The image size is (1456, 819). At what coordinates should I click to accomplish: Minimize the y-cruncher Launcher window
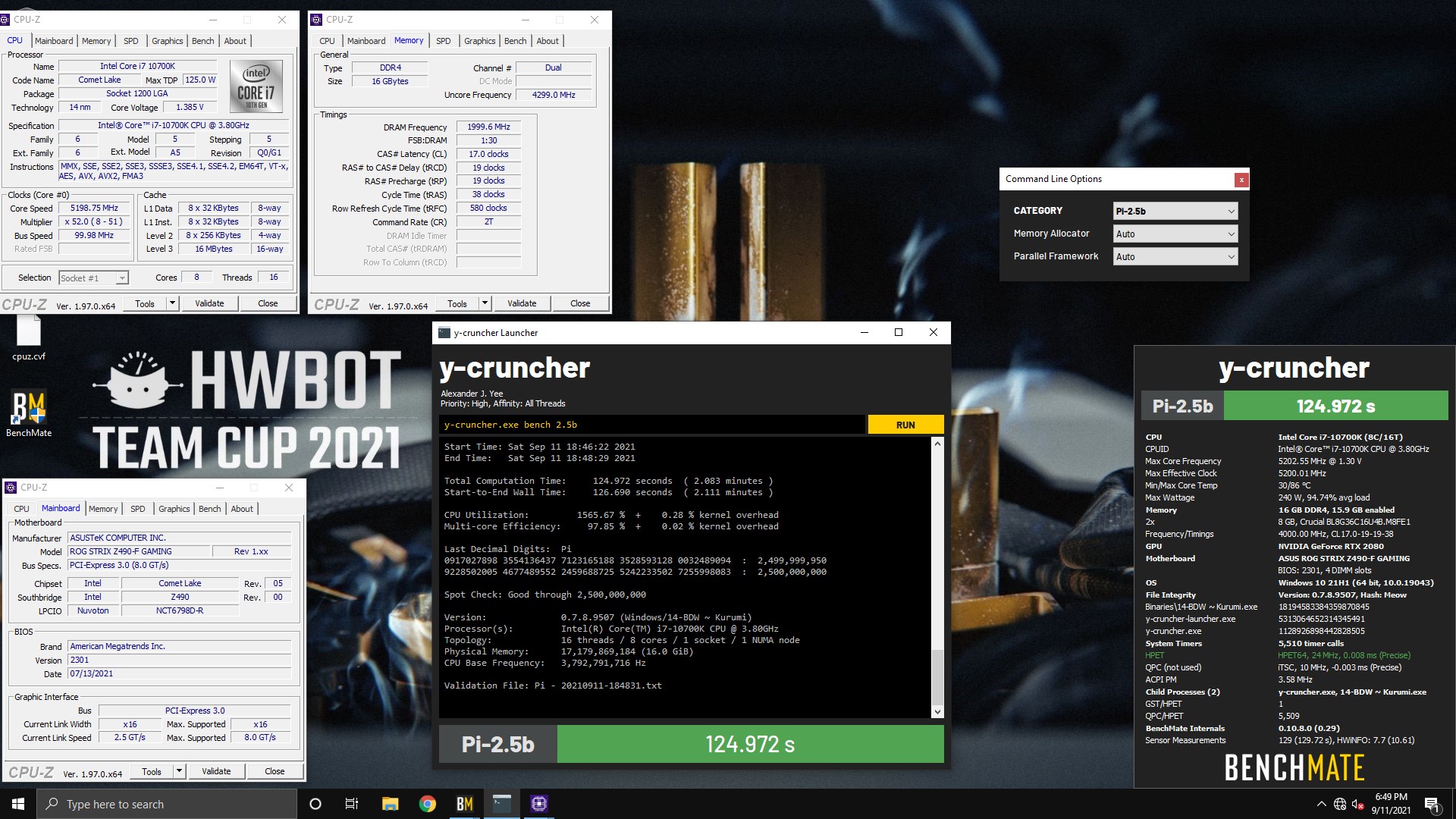tap(864, 332)
